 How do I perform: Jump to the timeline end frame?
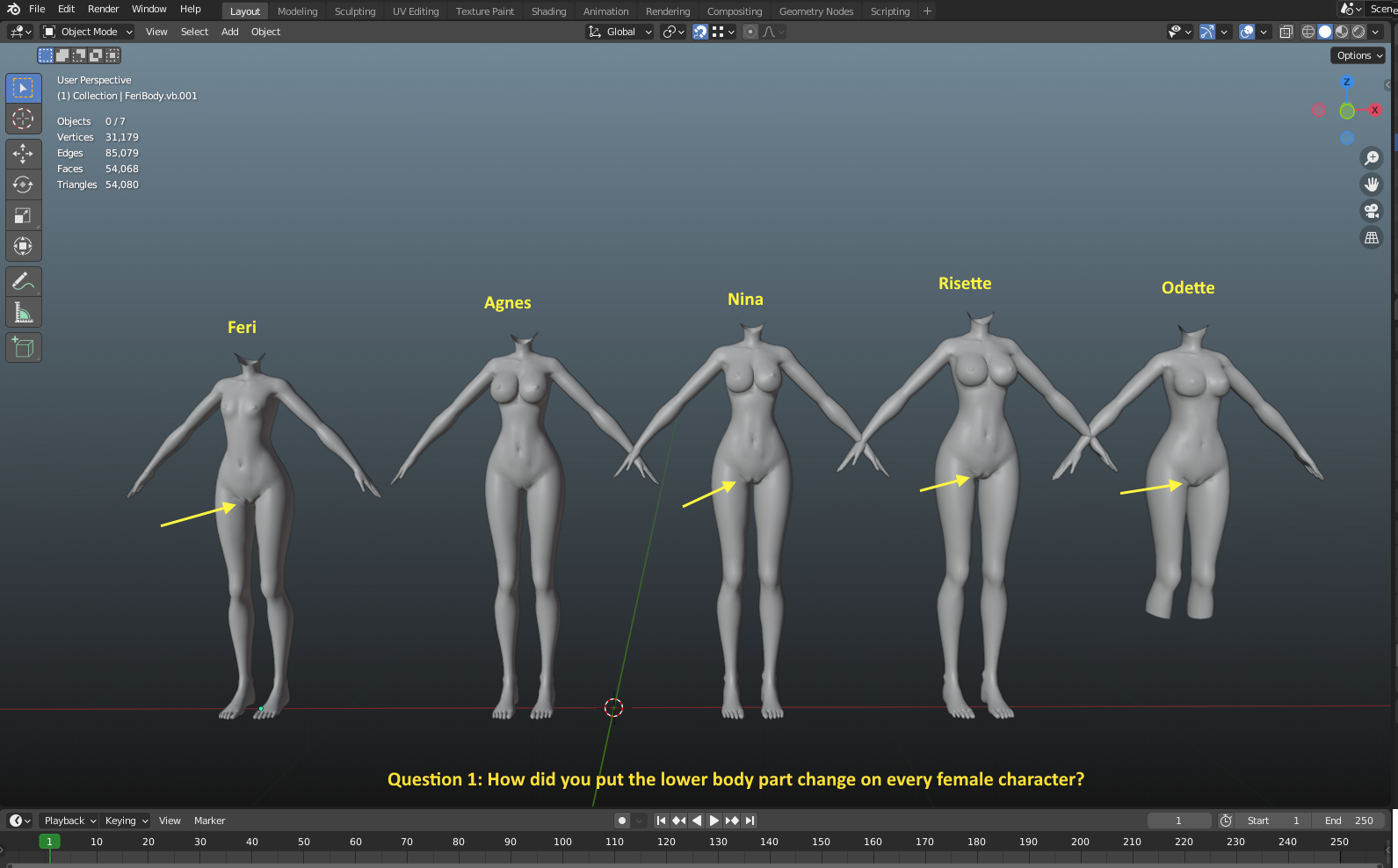[x=750, y=821]
